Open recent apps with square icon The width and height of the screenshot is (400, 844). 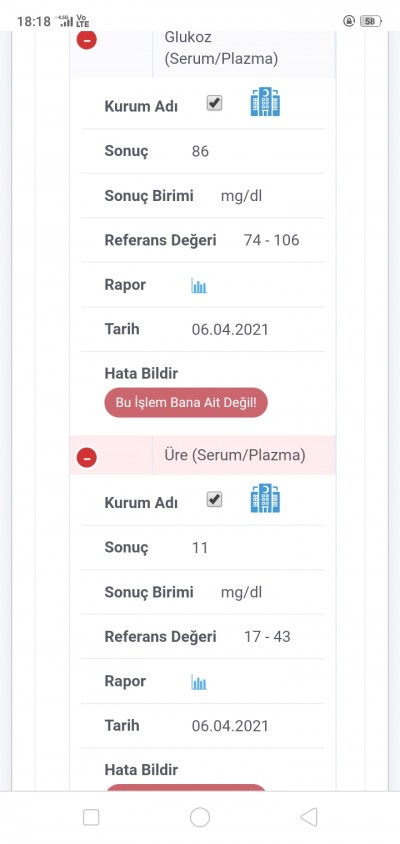click(x=91, y=817)
